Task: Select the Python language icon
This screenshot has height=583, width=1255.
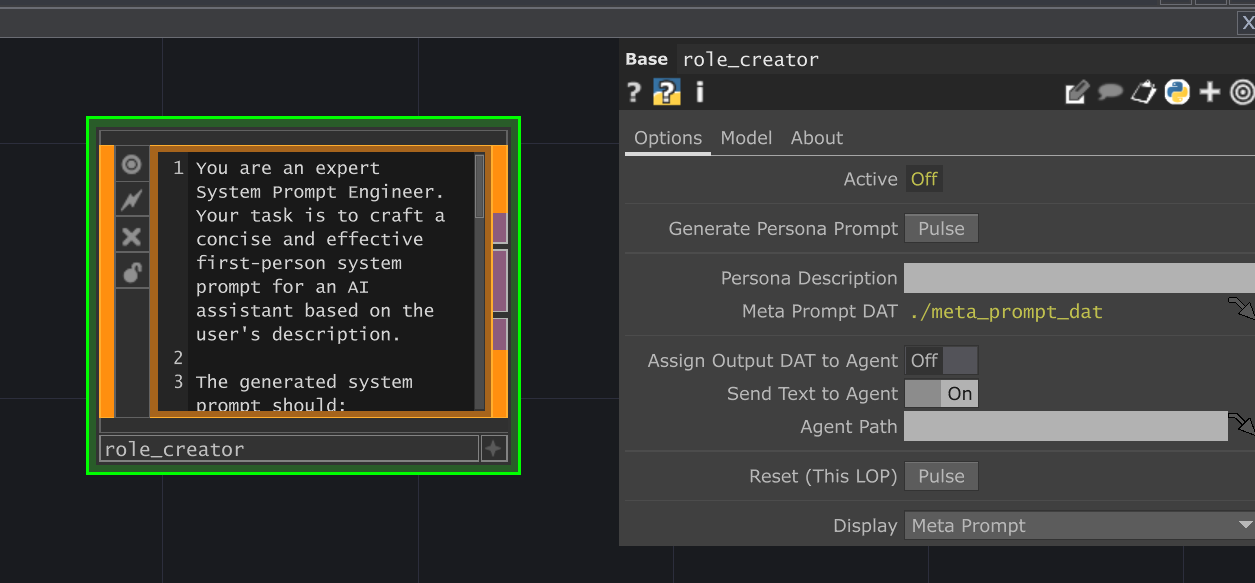Action: [x=1177, y=92]
